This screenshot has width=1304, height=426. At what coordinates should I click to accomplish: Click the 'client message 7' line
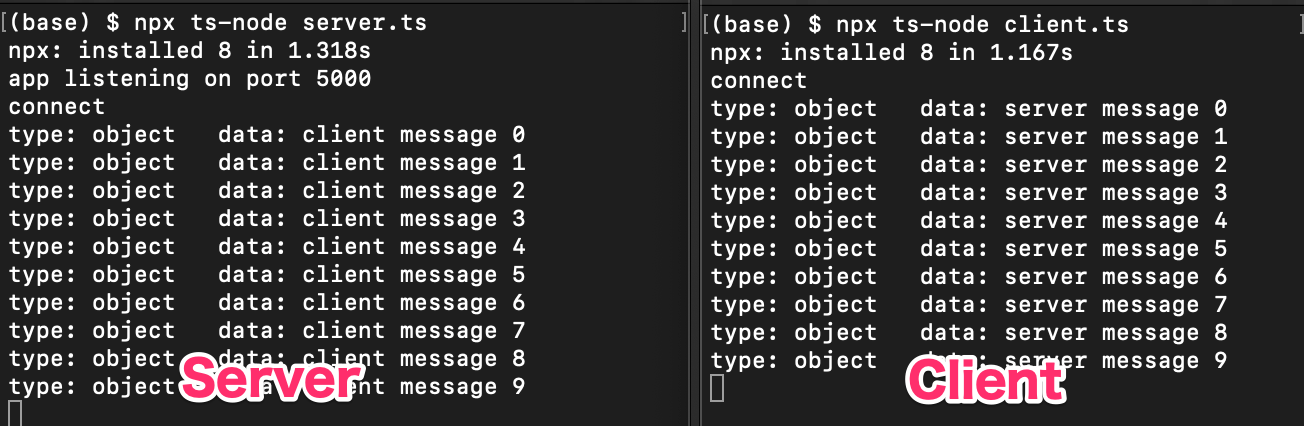coord(267,330)
